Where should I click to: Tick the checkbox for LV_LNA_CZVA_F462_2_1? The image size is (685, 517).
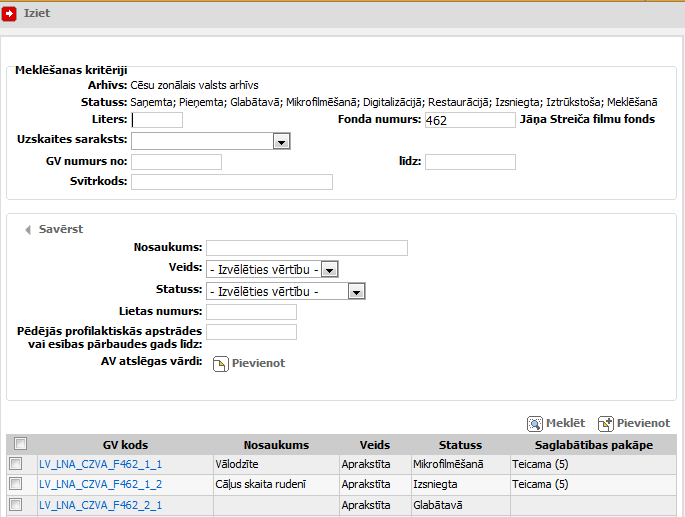coord(15,505)
